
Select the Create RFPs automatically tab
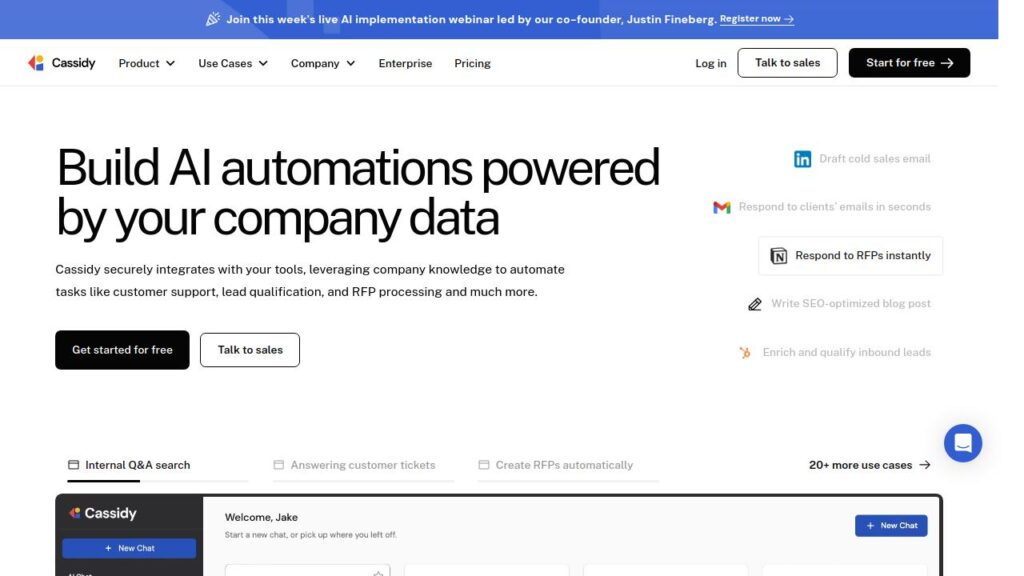tap(563, 465)
